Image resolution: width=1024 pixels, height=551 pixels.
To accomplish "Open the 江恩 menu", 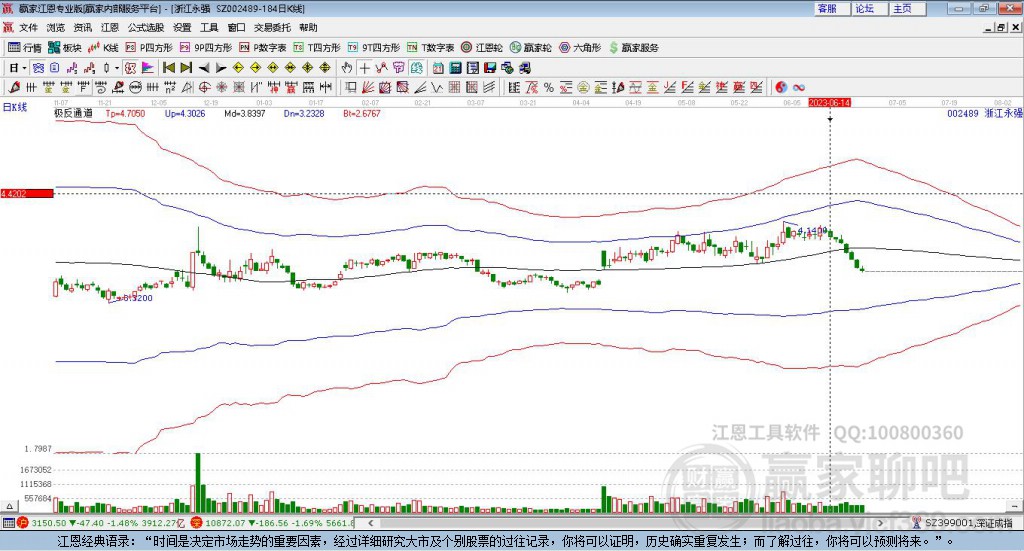I will coord(110,27).
